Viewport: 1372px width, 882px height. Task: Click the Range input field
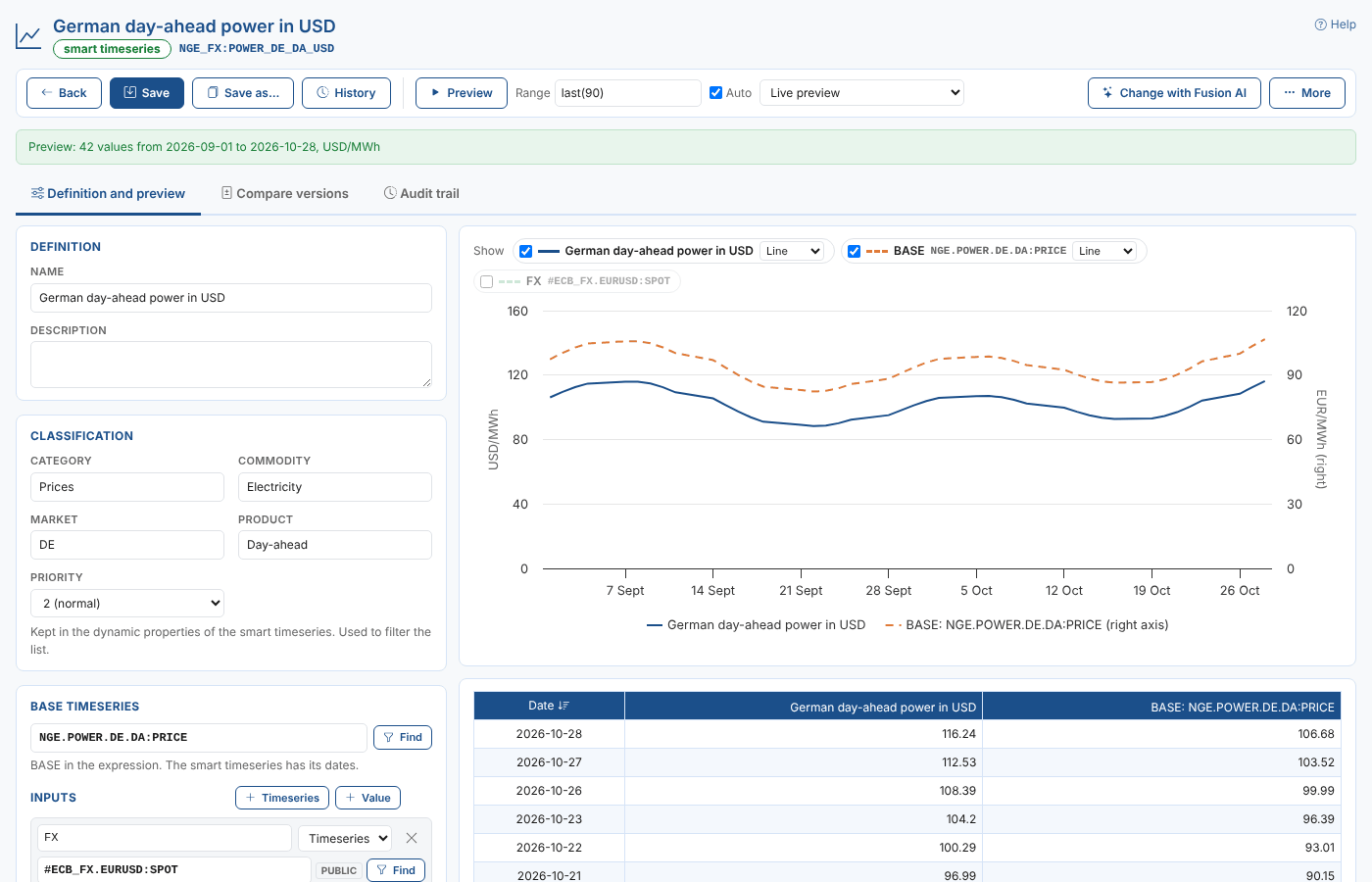click(628, 93)
